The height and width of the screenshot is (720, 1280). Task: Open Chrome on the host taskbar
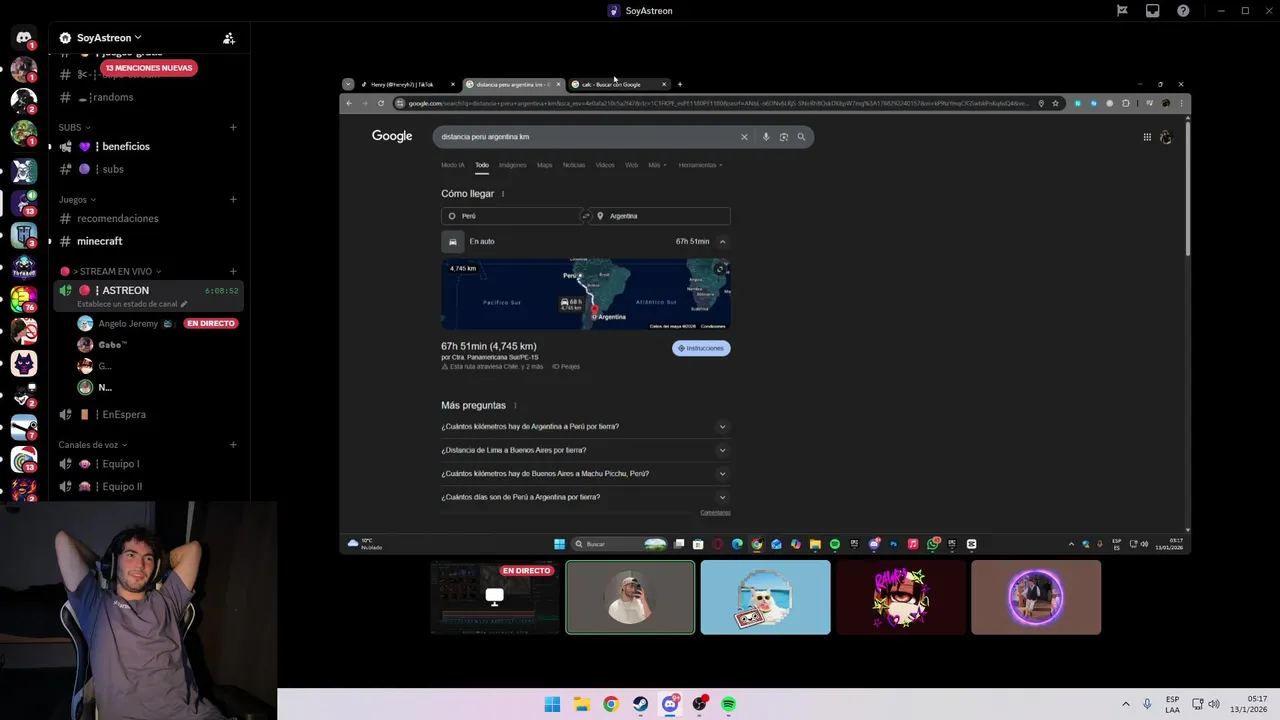click(x=611, y=704)
